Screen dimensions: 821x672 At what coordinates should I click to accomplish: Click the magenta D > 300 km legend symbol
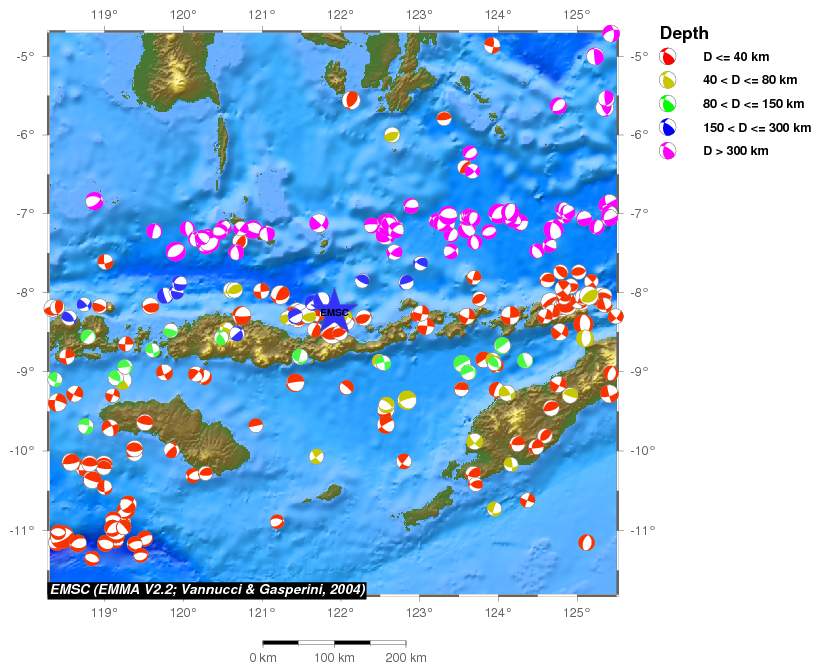[669, 151]
